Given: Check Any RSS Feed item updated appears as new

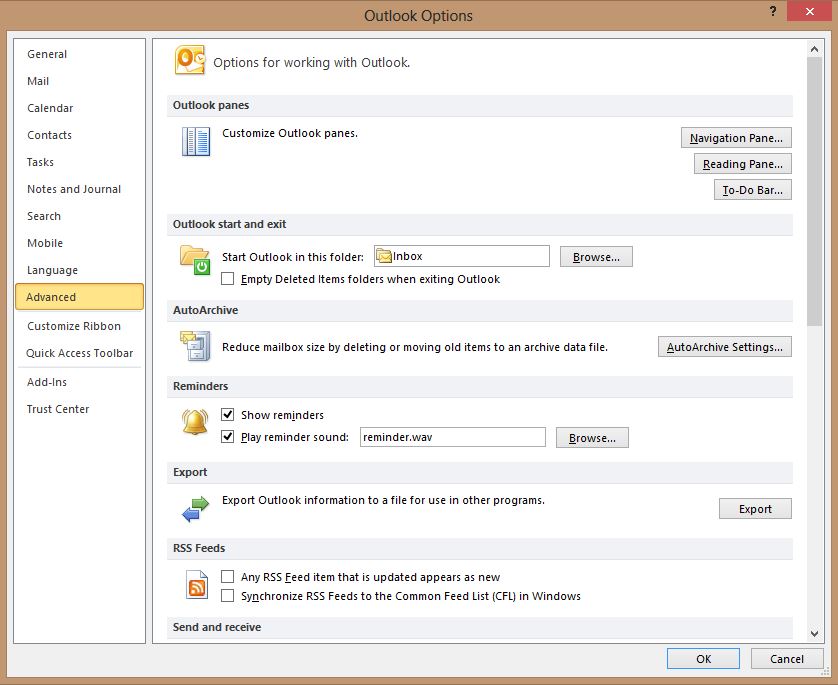Looking at the screenshot, I should tap(228, 577).
